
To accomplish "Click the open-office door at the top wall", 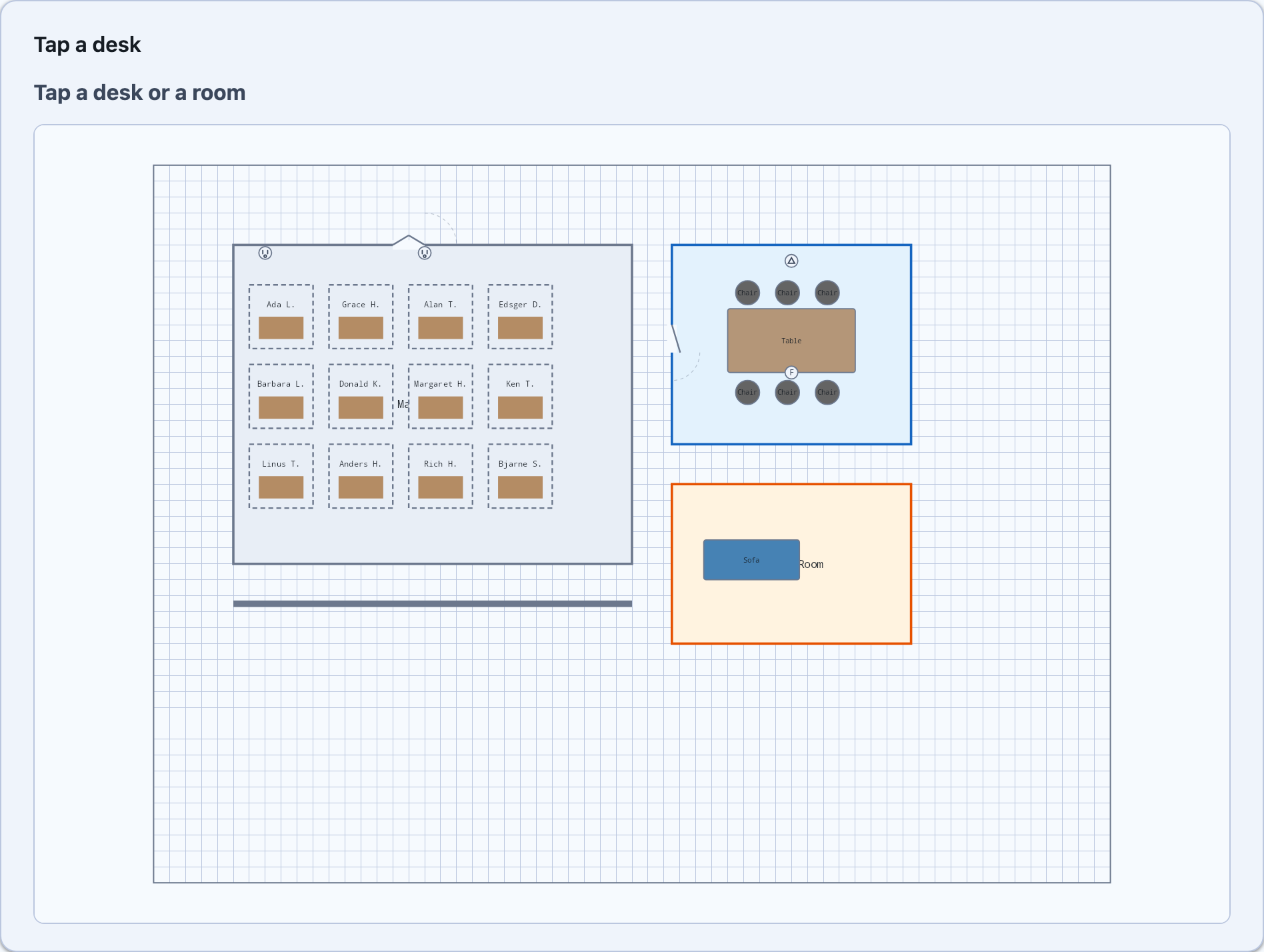I will point(409,241).
